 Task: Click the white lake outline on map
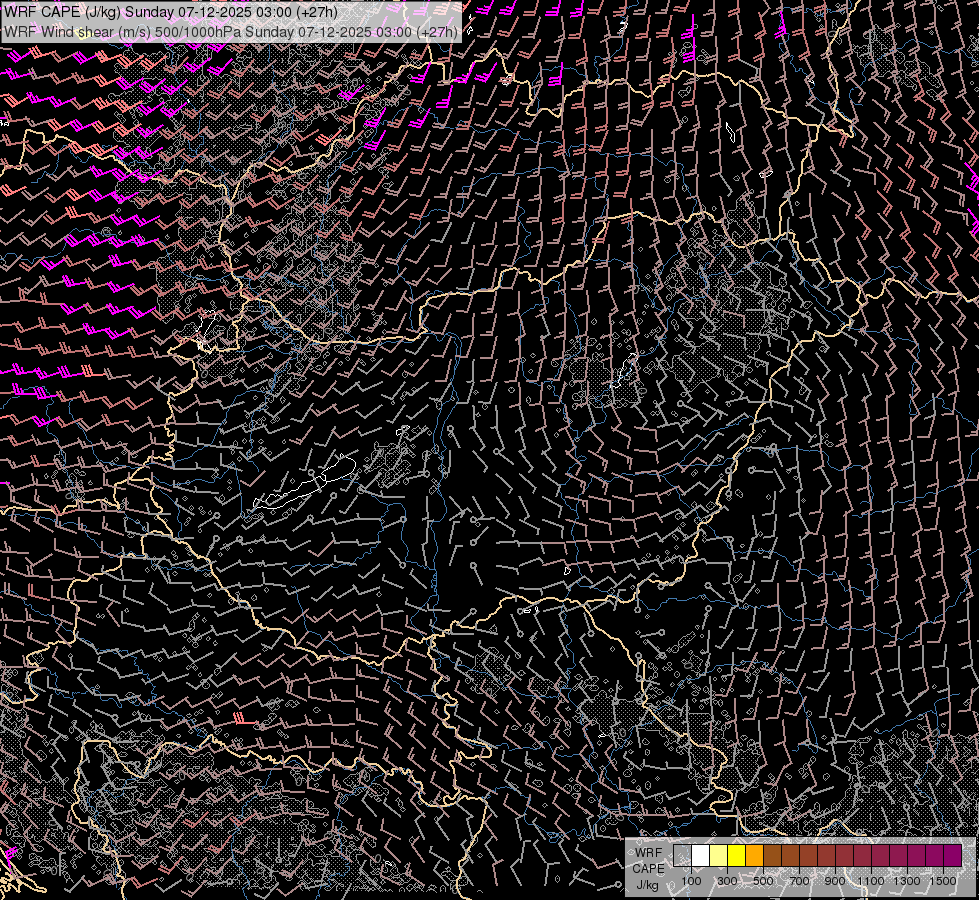[x=305, y=483]
